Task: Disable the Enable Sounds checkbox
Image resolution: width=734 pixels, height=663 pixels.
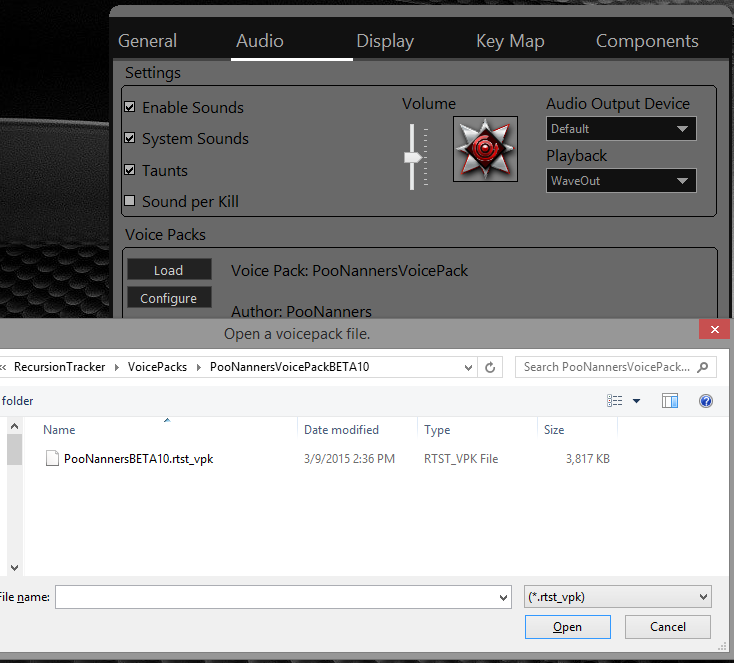Action: click(x=129, y=107)
